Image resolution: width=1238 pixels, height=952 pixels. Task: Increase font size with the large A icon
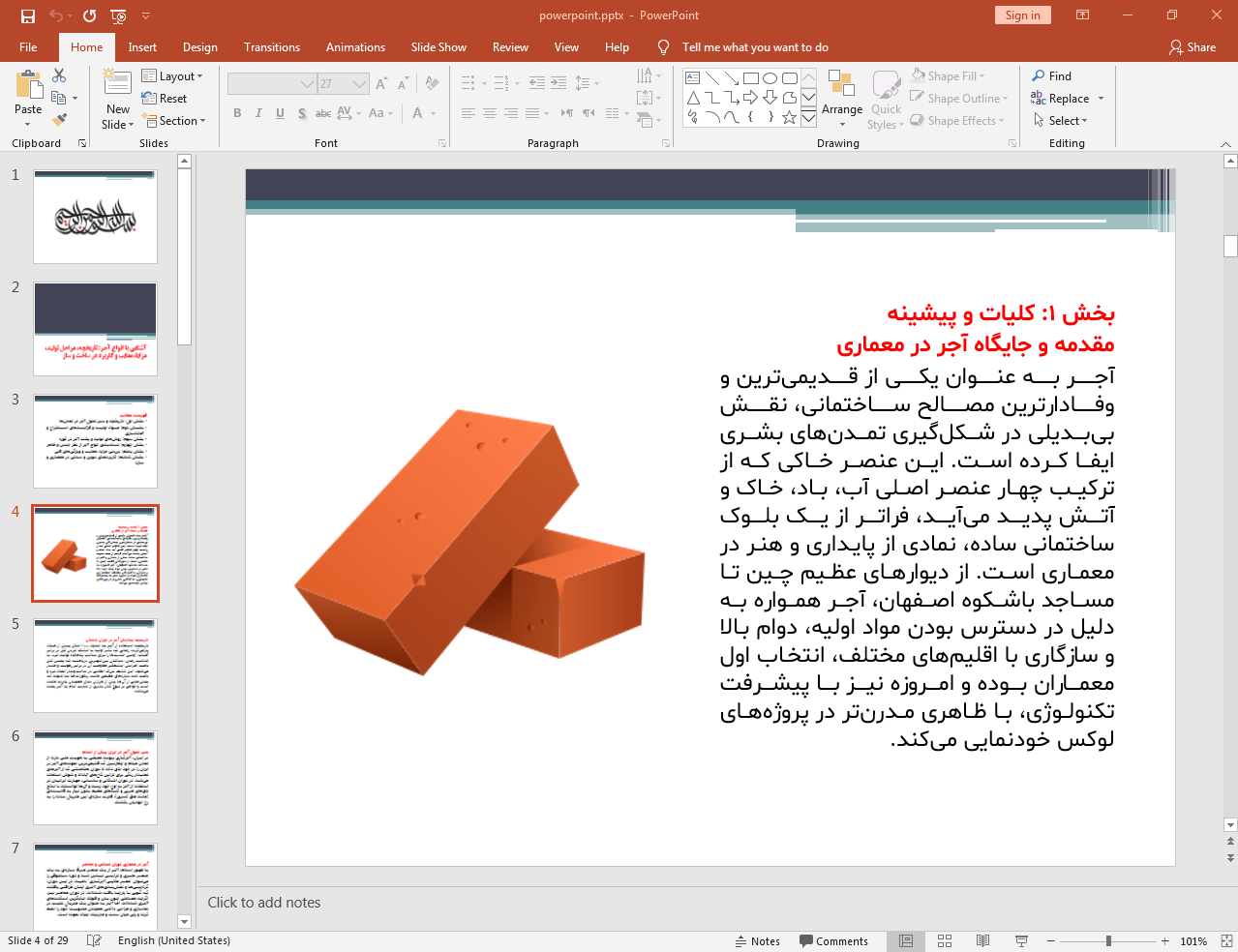(381, 84)
